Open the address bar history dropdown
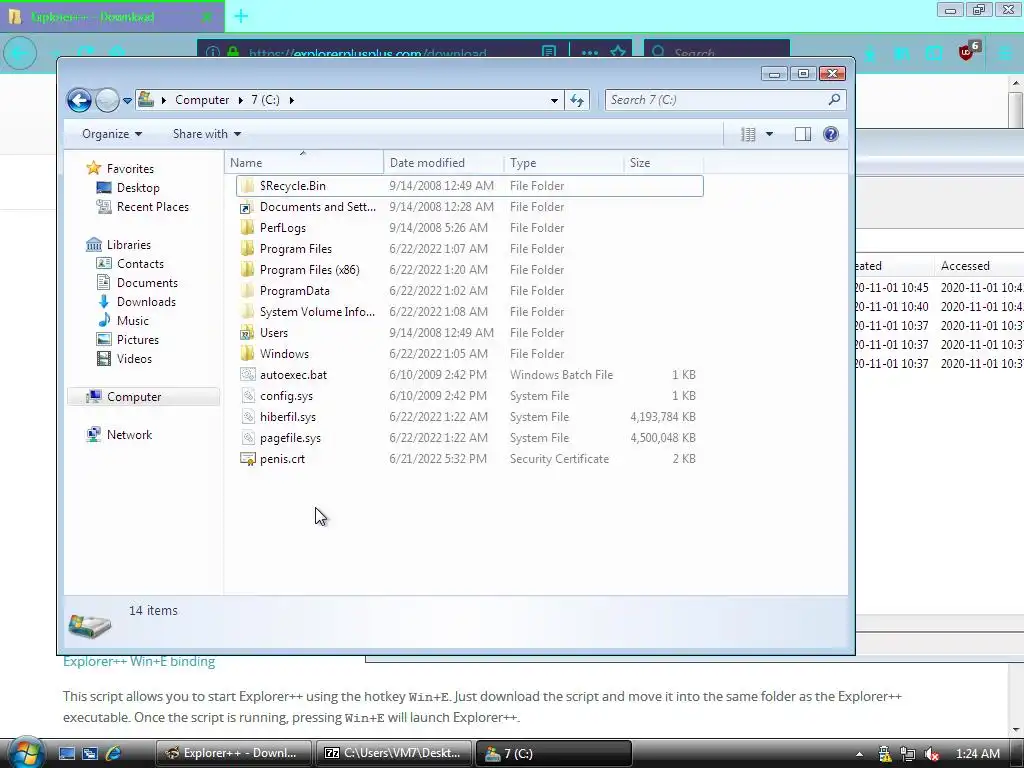This screenshot has width=1024, height=768. (554, 100)
